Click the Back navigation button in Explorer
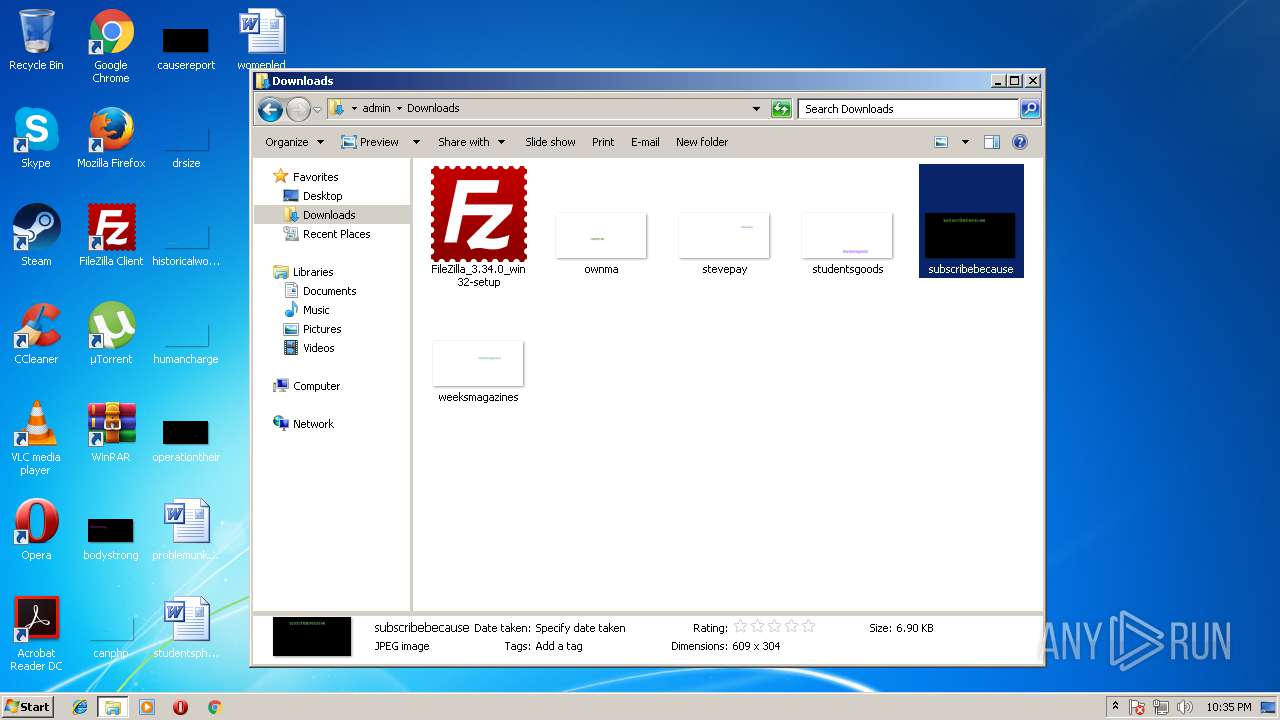The width and height of the screenshot is (1280, 720). [270, 109]
